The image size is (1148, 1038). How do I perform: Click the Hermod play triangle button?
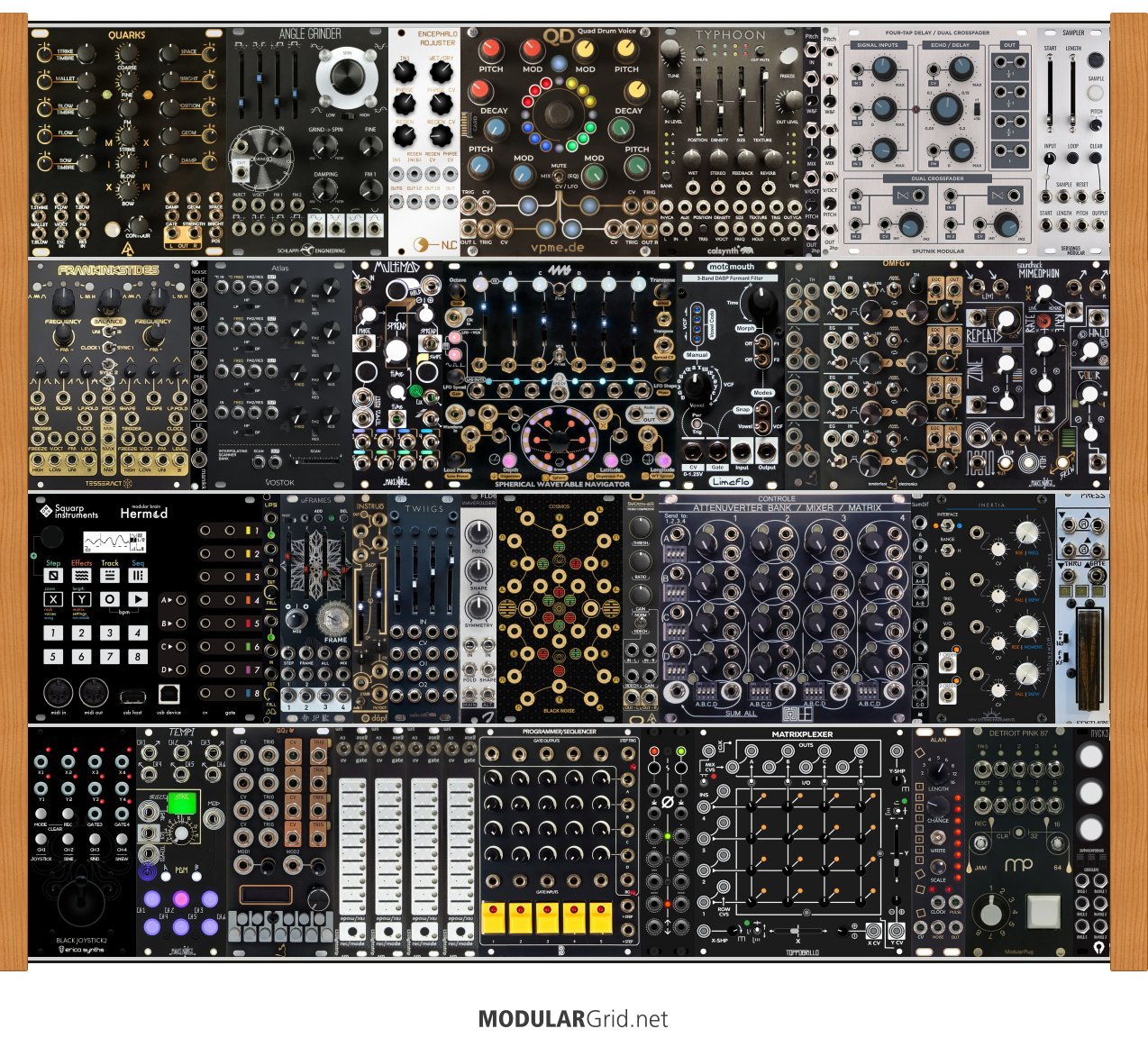[x=138, y=600]
